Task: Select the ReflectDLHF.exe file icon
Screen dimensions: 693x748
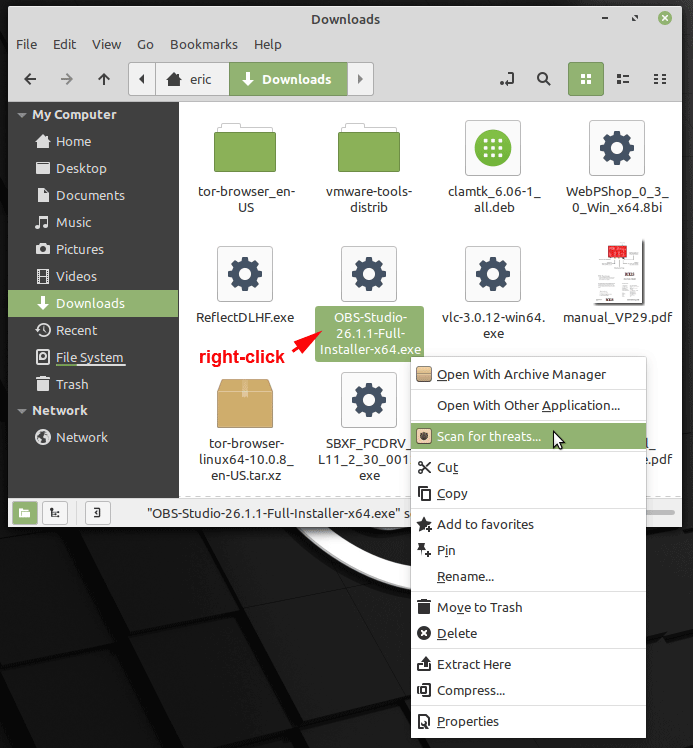Action: coord(245,274)
